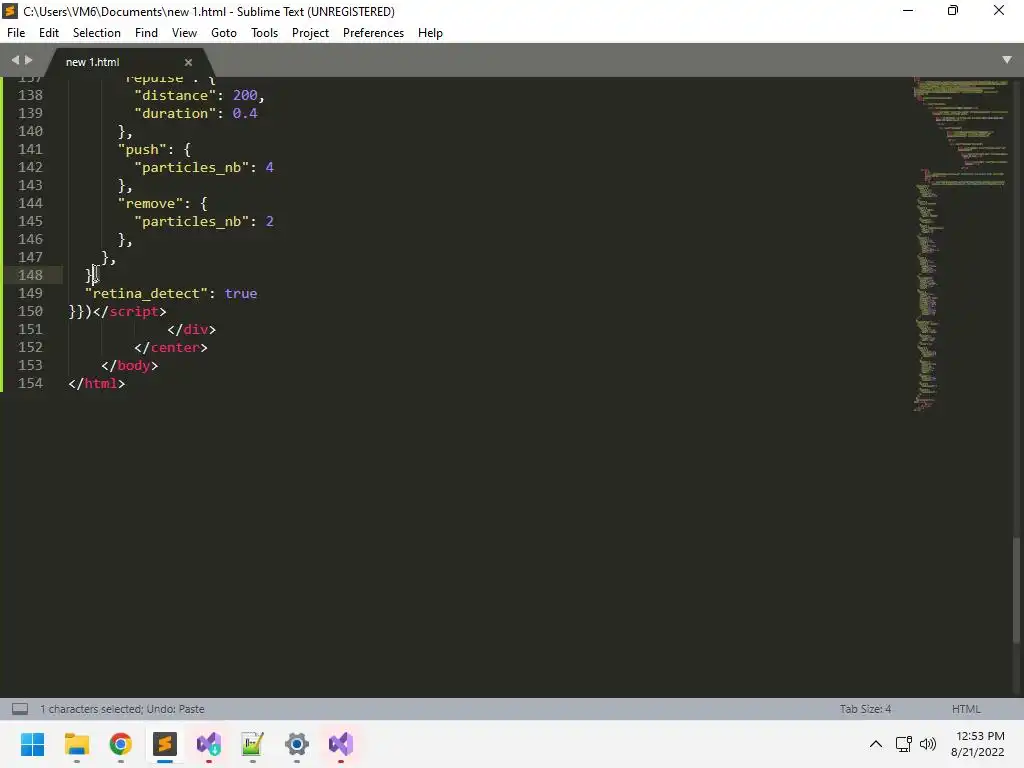The width and height of the screenshot is (1024, 768).
Task: Minimize the Sublime Text window
Action: (908, 10)
